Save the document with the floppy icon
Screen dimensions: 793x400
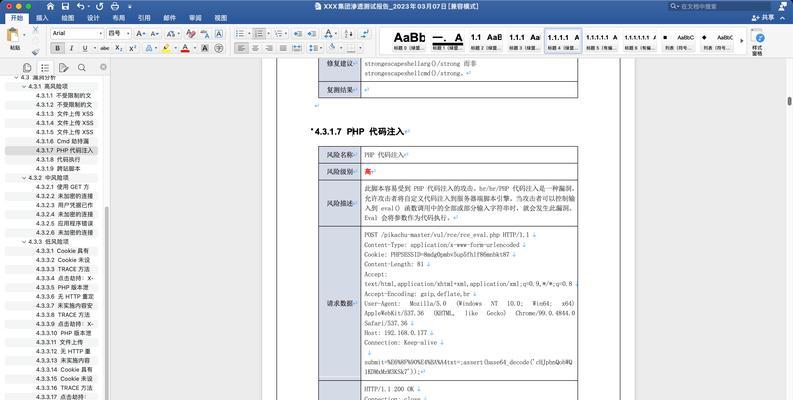point(65,7)
